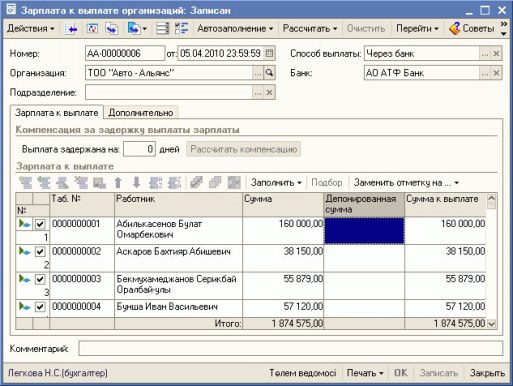Image resolution: width=513 pixels, height=386 pixels.
Task: Clear the Банк field with X
Action: click(496, 73)
